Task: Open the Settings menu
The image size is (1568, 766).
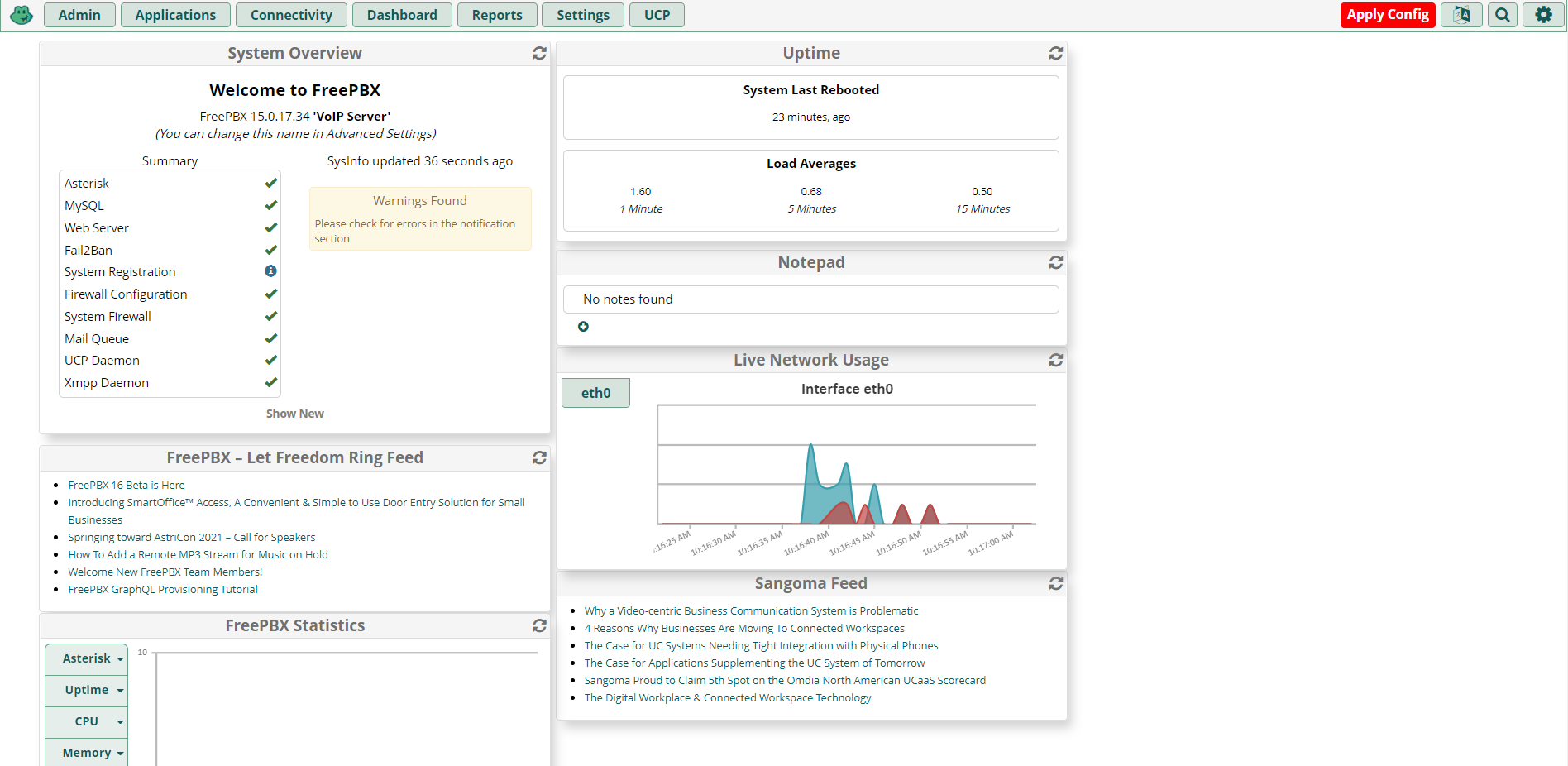Action: (583, 15)
